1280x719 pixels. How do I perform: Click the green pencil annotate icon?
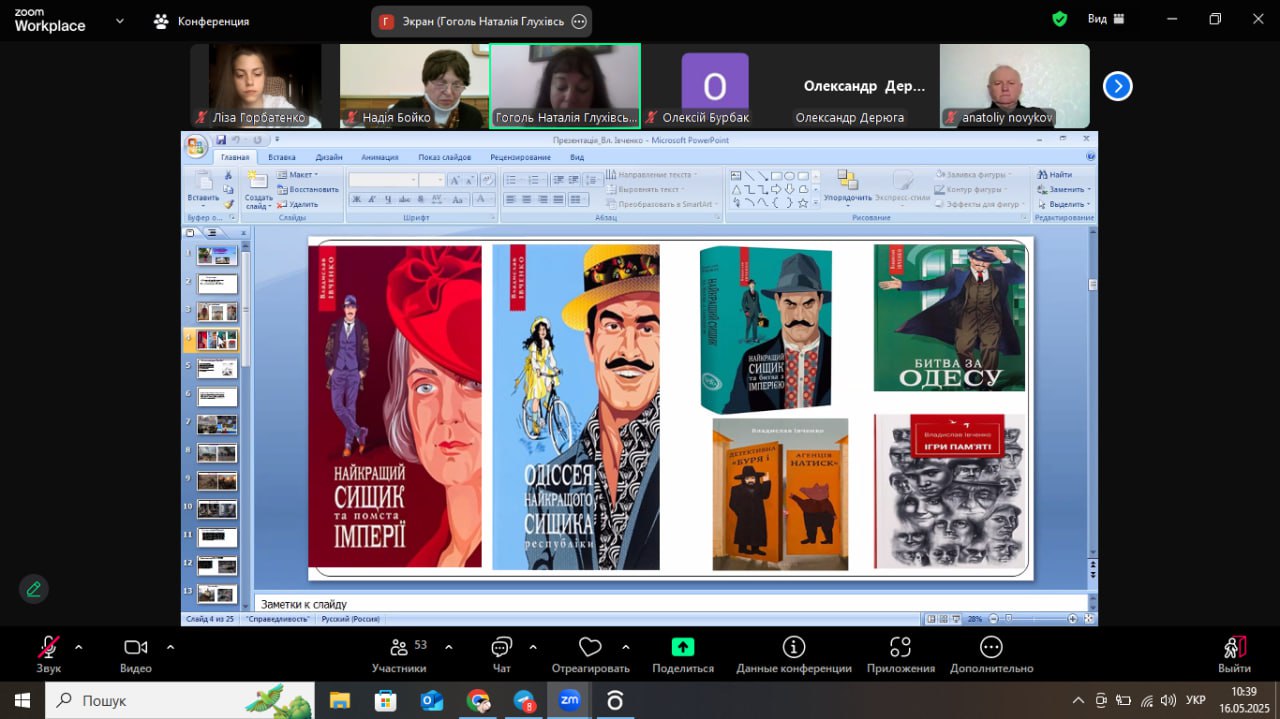click(34, 588)
